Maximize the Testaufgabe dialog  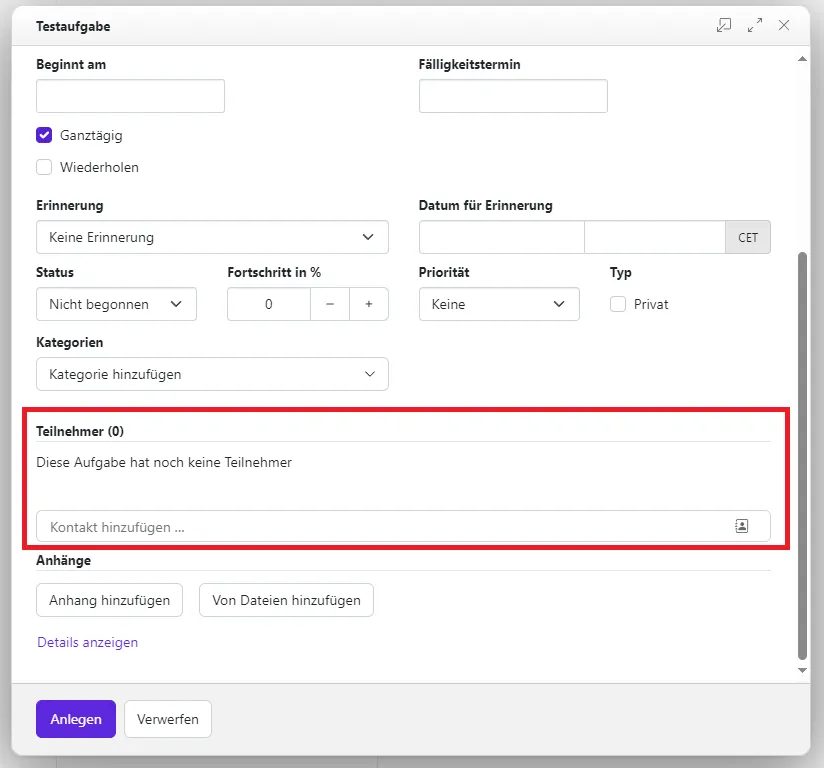(x=754, y=26)
